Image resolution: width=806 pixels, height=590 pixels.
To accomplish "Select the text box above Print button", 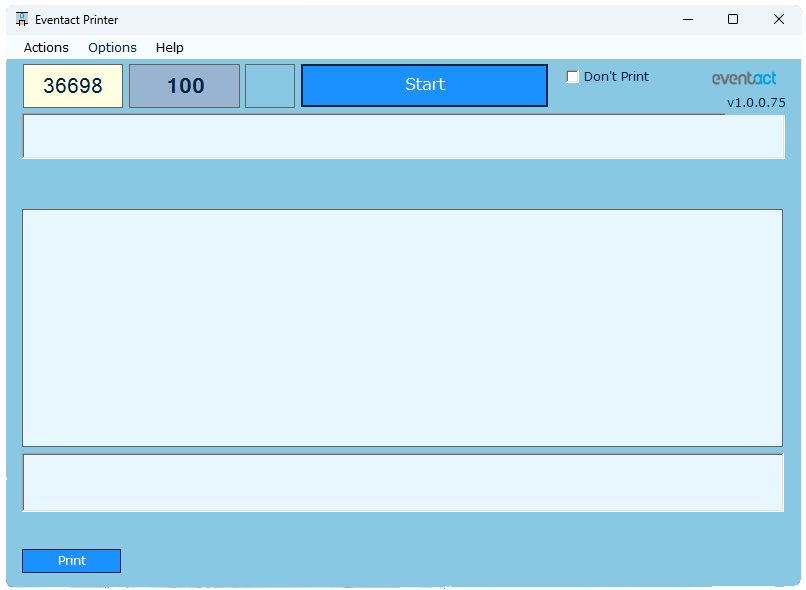I will pyautogui.click(x=402, y=483).
